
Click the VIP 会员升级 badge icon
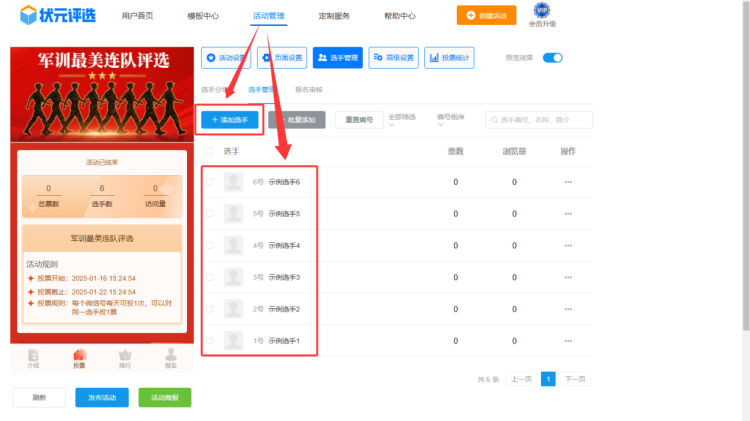[x=543, y=11]
